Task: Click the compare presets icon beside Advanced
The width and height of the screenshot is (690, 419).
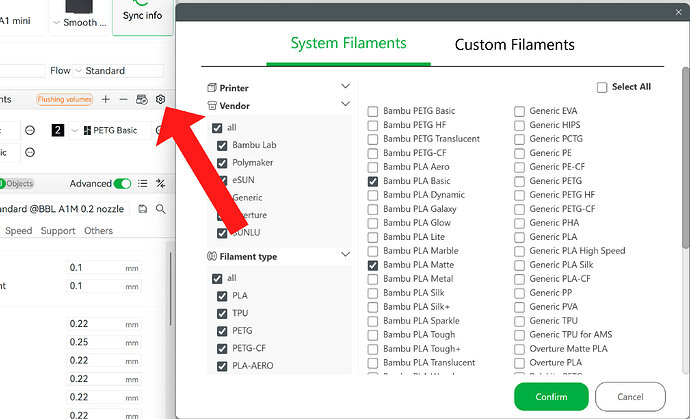Action: coord(161,184)
